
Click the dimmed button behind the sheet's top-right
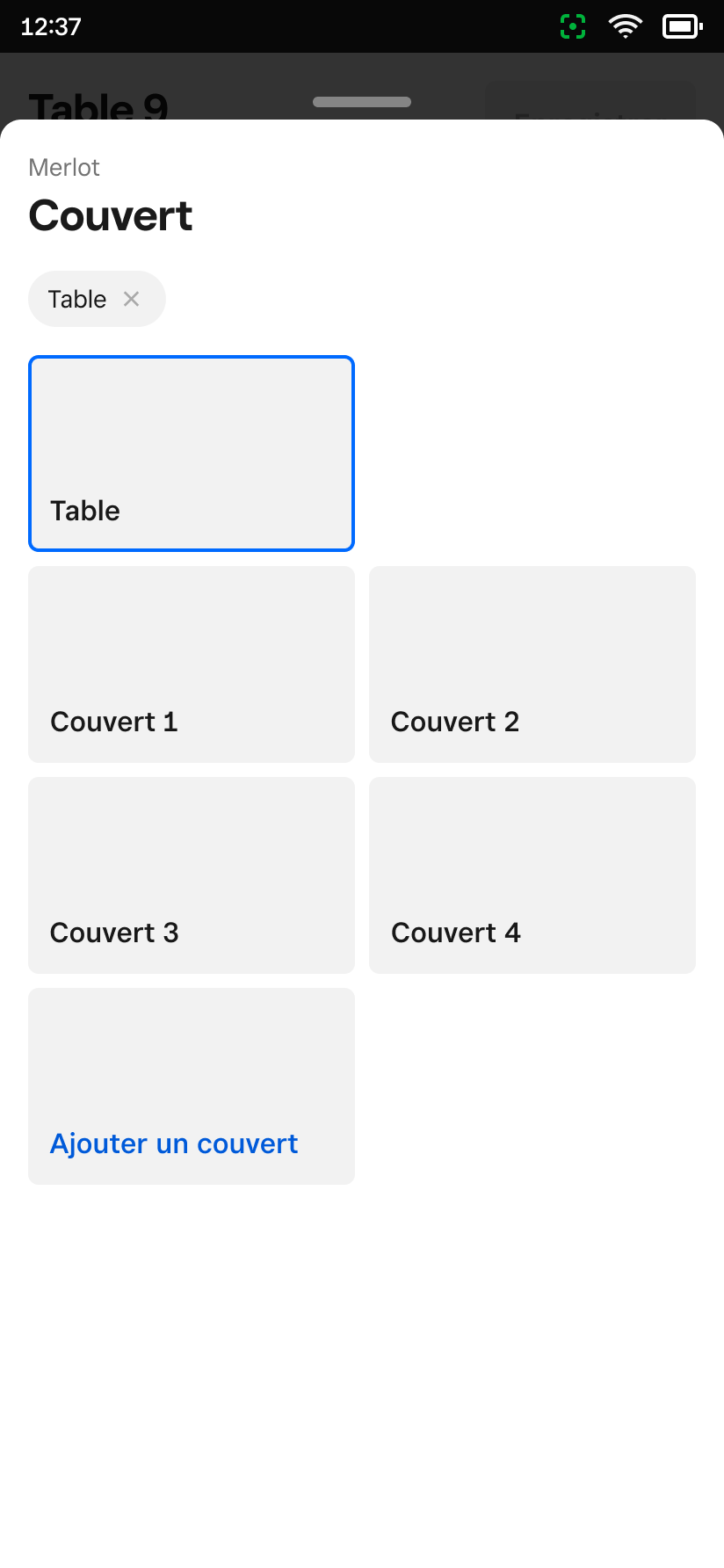click(x=590, y=100)
